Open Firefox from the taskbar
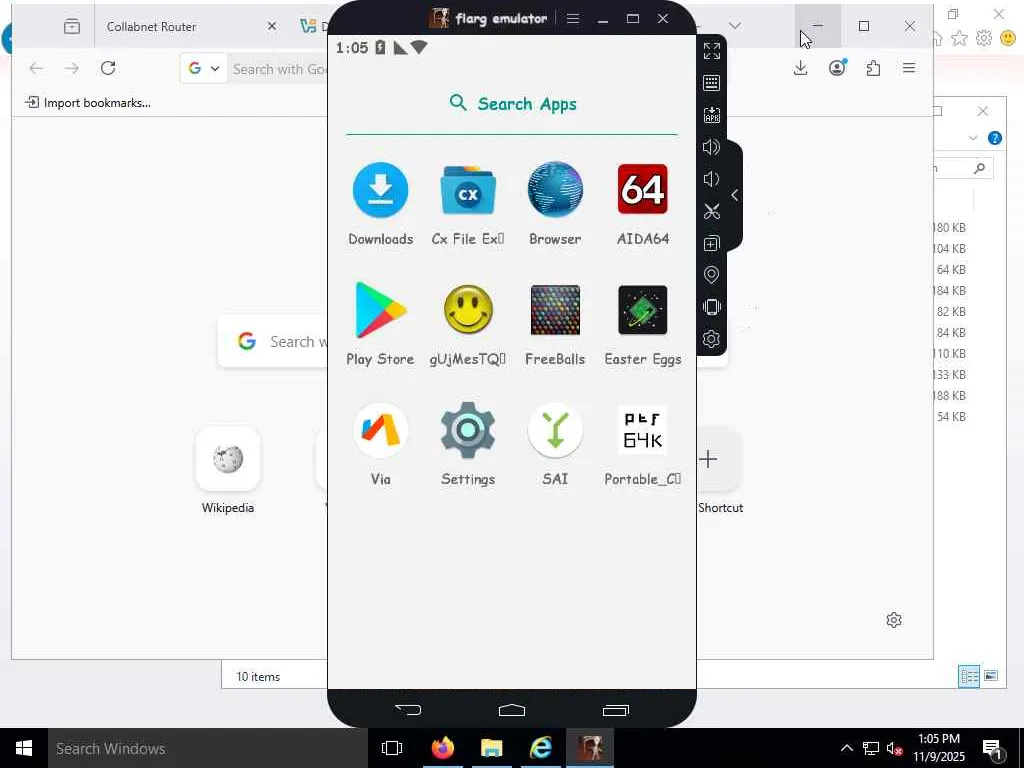 click(x=443, y=748)
